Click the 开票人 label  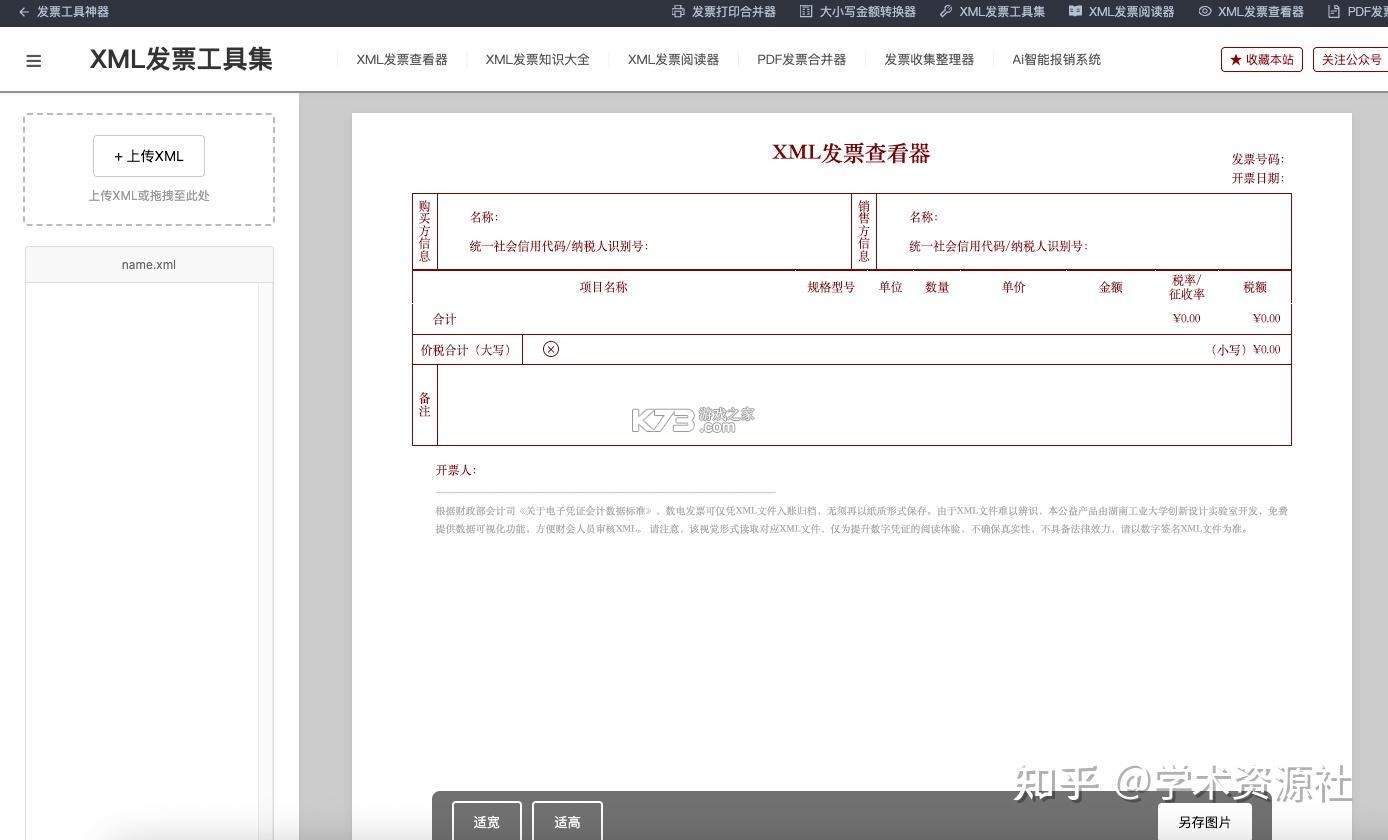(456, 470)
